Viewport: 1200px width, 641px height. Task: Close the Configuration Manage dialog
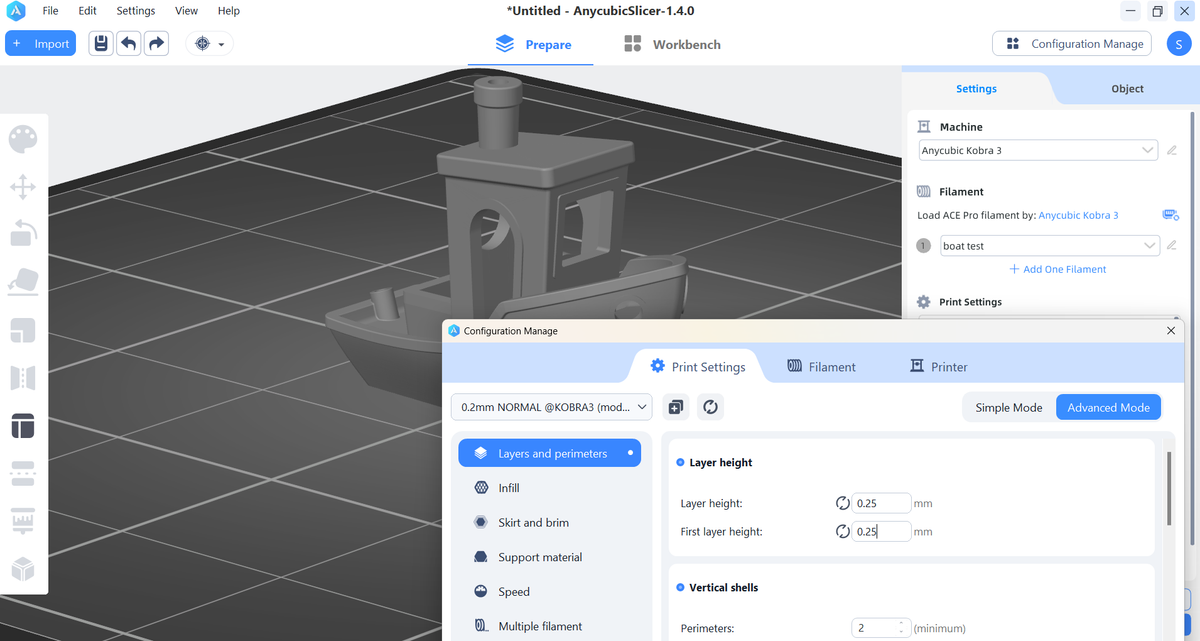[x=1171, y=330]
